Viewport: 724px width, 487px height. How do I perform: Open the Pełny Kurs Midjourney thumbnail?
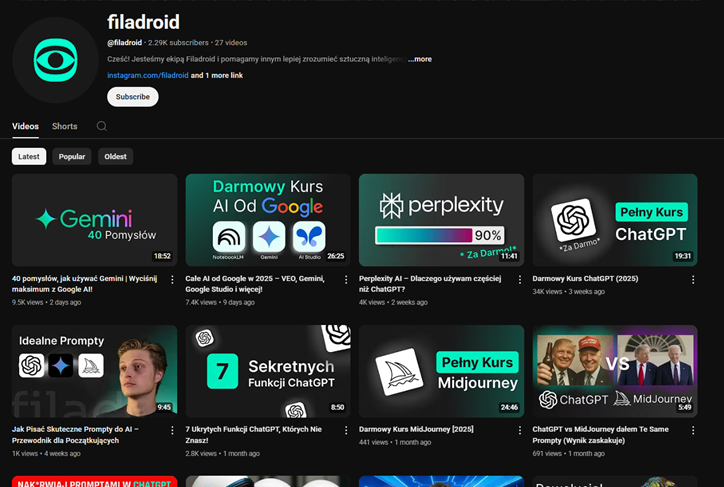tap(441, 371)
